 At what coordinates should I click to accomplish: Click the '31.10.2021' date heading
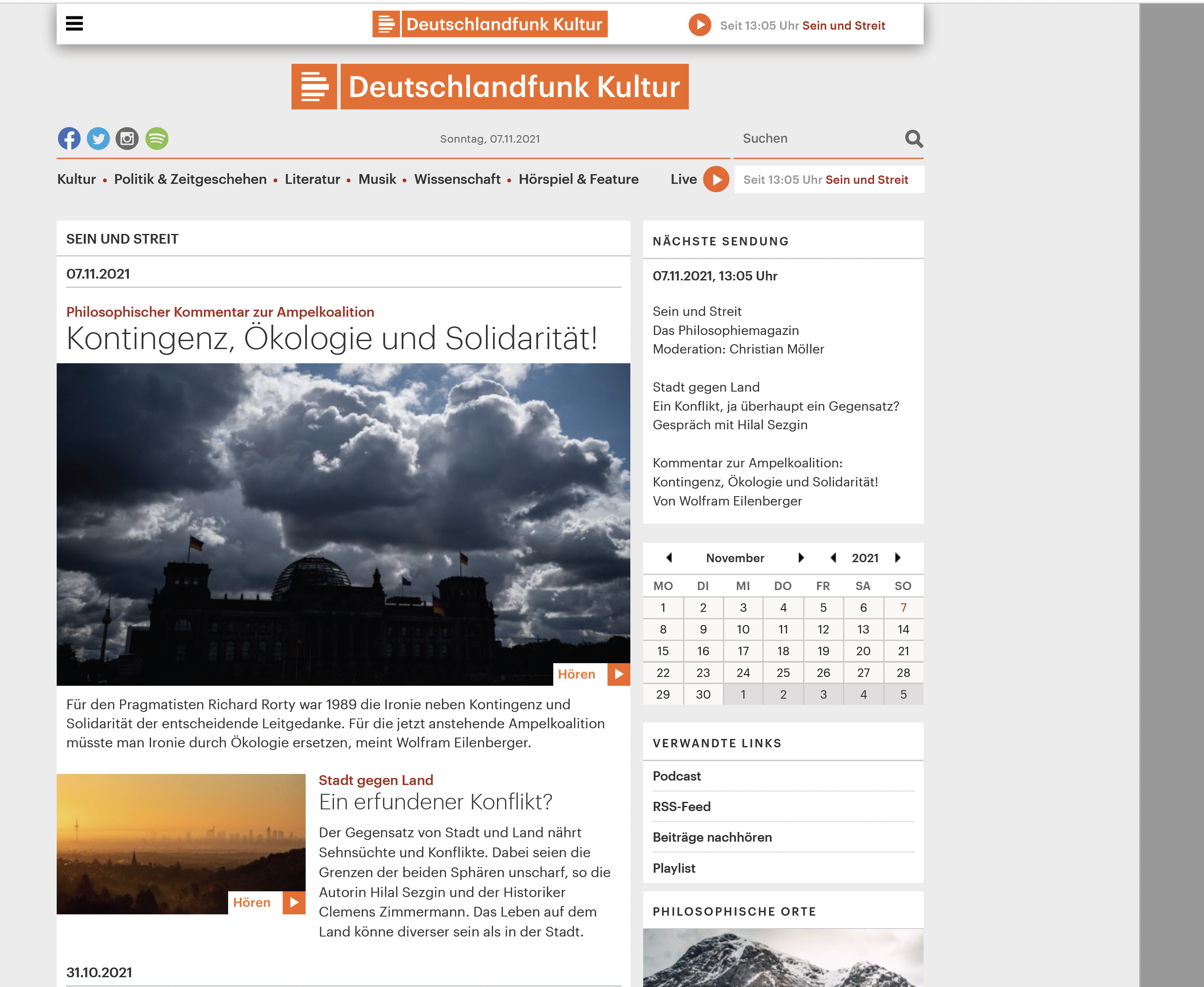point(99,972)
